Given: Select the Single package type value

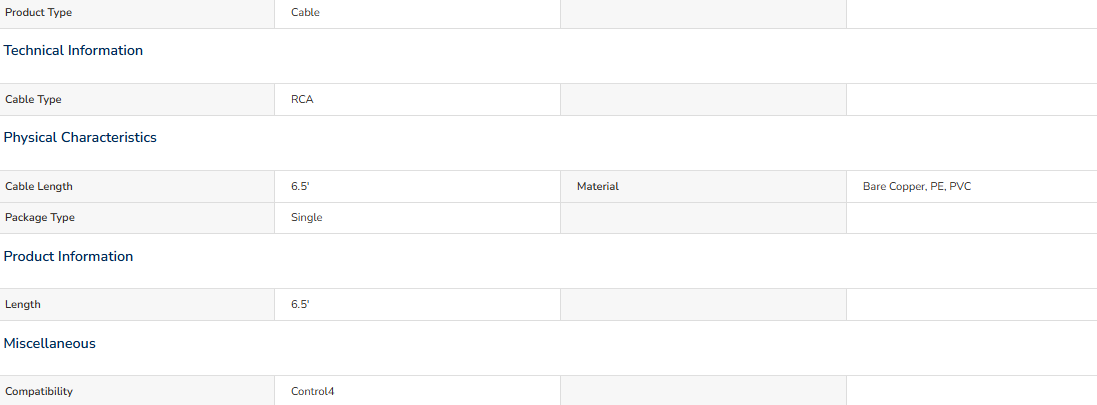Looking at the screenshot, I should pyautogui.click(x=307, y=218).
